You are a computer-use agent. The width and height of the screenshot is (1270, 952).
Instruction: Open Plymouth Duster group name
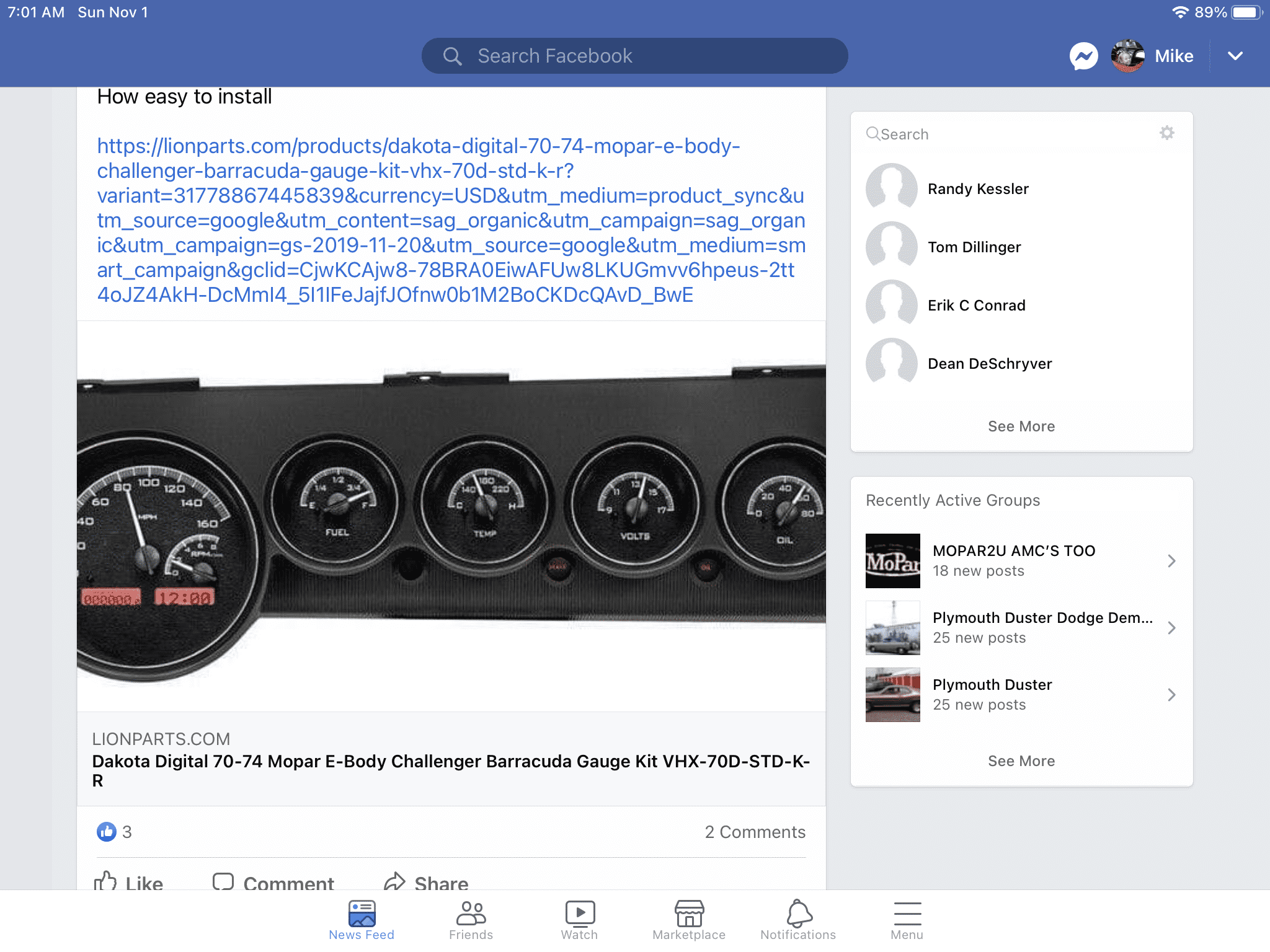992,684
